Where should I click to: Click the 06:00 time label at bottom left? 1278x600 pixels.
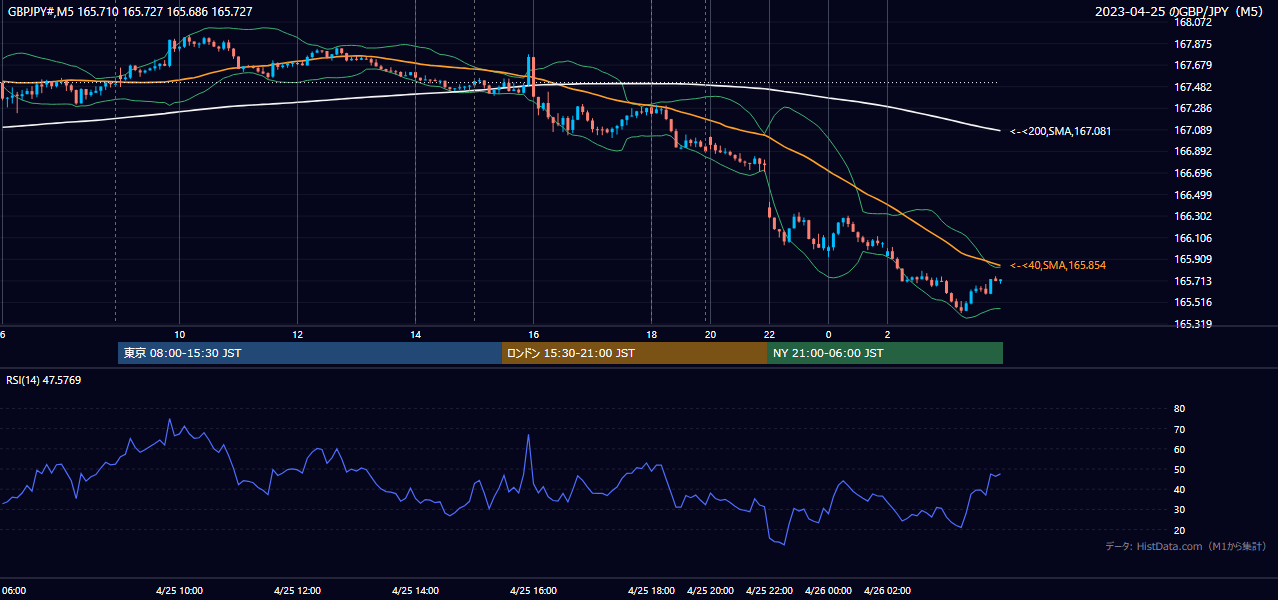pos(14,591)
